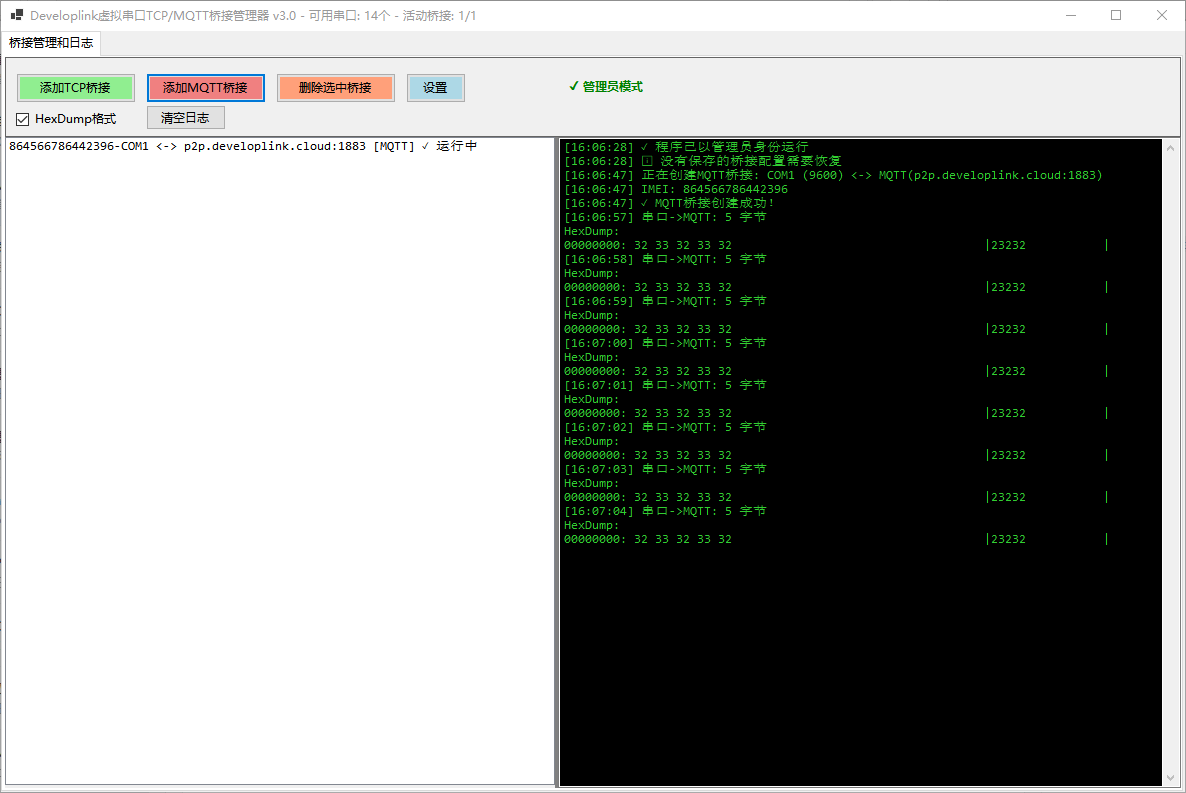The image size is (1186, 793).
Task: Click the 16:07:04 串口->MQTT log entry
Action: point(665,511)
